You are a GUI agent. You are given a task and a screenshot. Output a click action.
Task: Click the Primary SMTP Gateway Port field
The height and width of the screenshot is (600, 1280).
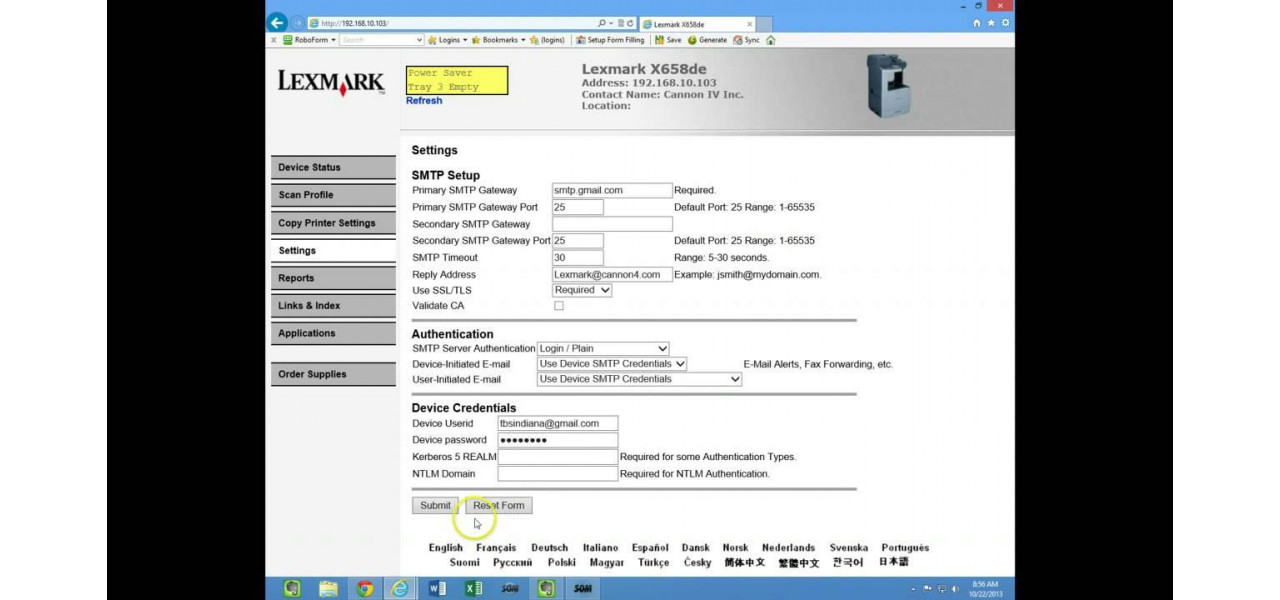pos(578,207)
